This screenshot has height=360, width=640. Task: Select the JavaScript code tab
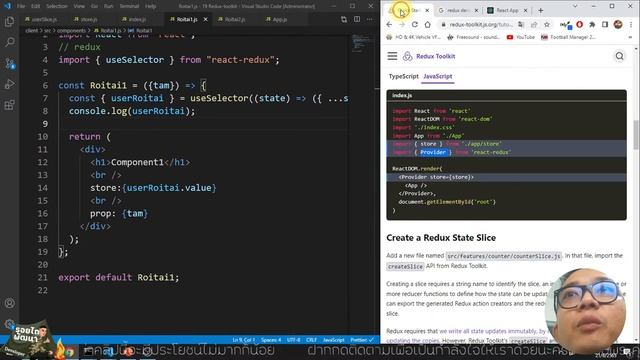click(438, 76)
